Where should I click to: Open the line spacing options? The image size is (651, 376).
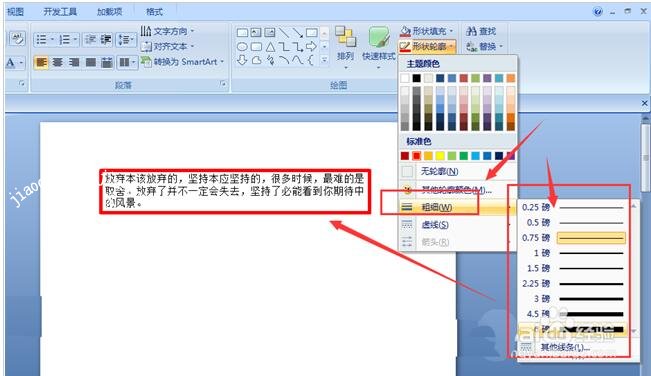[x=125, y=39]
